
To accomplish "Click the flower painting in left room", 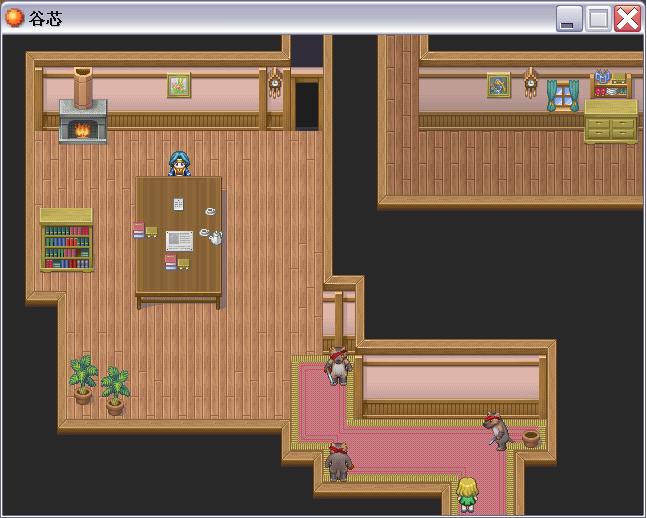I will (x=179, y=85).
